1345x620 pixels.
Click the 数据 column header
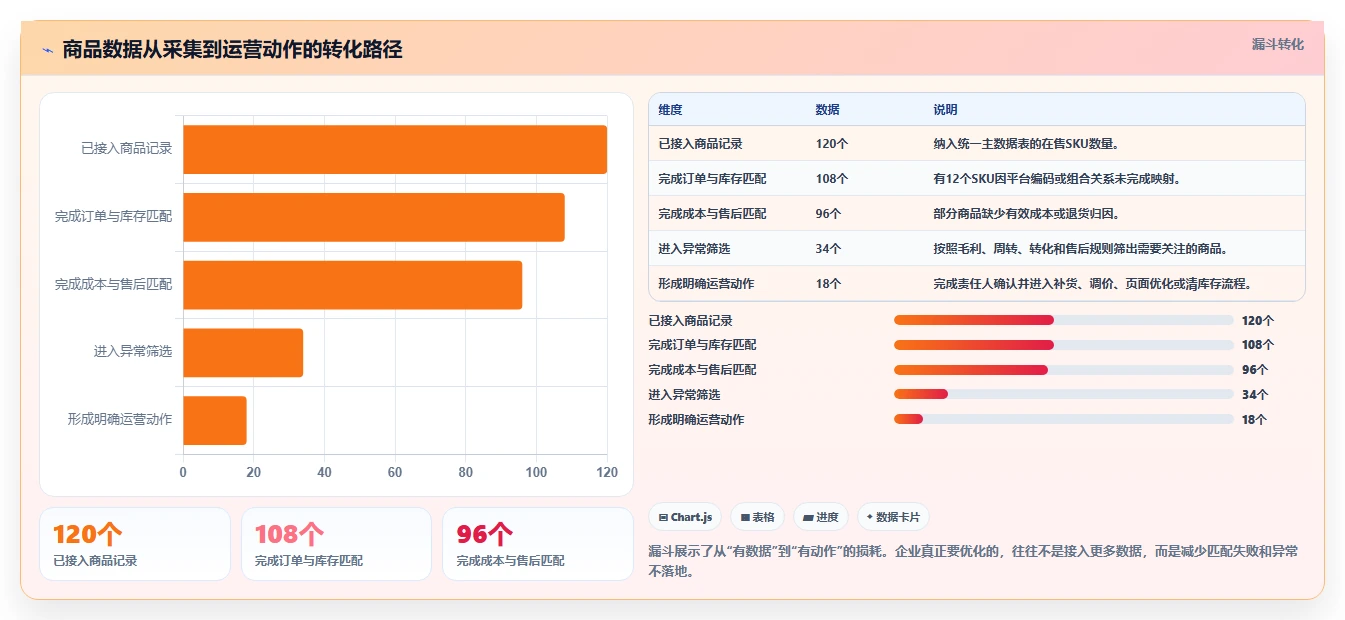tap(827, 109)
